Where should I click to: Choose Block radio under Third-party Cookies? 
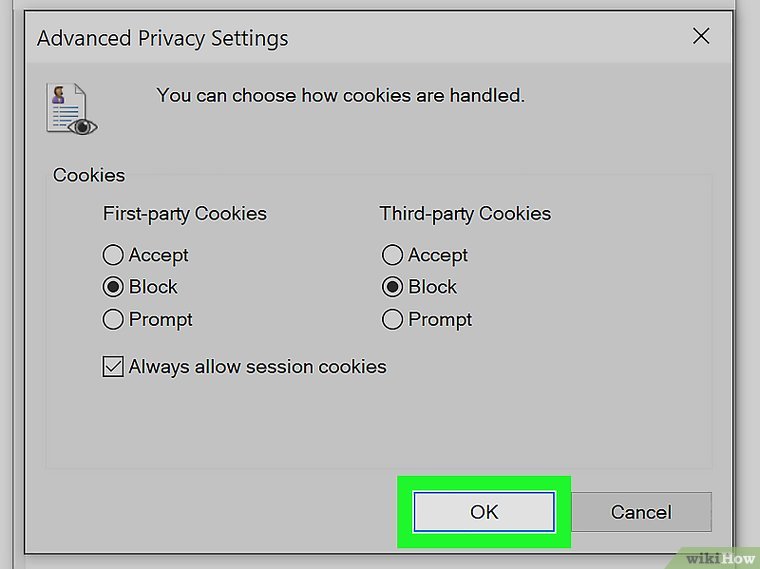pyautogui.click(x=393, y=287)
